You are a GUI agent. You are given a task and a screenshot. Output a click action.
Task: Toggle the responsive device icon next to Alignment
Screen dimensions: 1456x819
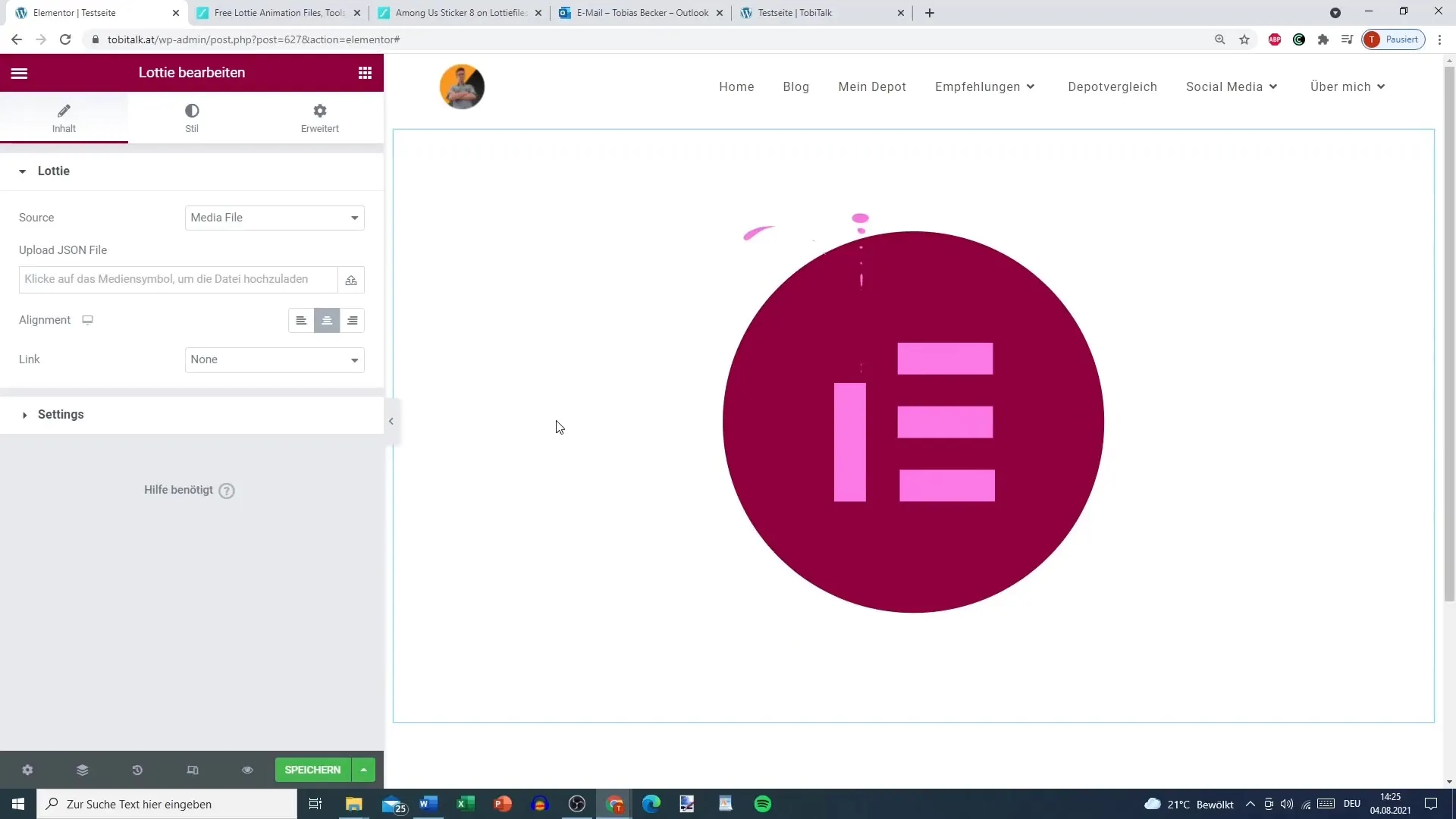(88, 320)
